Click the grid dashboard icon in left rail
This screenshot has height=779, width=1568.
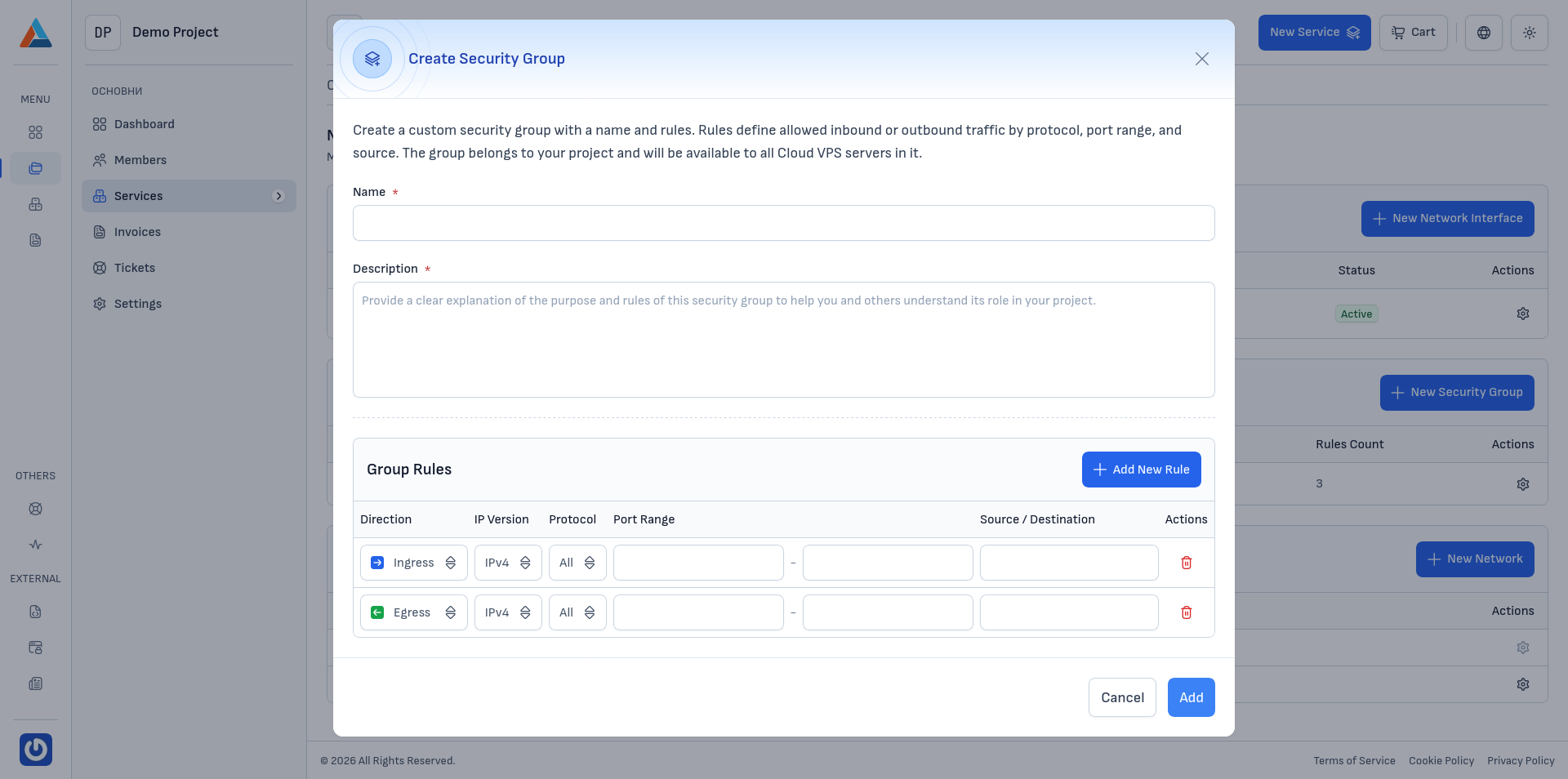point(35,132)
